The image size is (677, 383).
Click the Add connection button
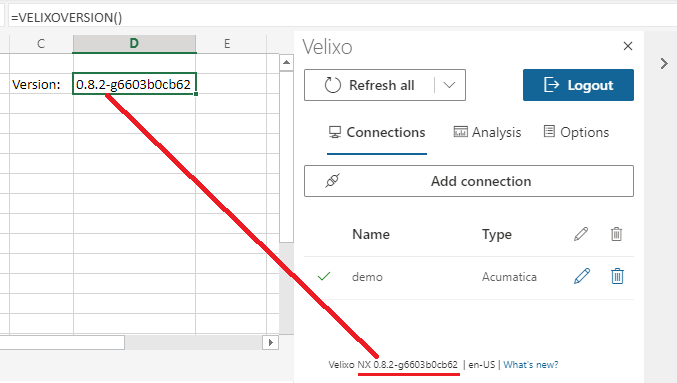(x=469, y=181)
